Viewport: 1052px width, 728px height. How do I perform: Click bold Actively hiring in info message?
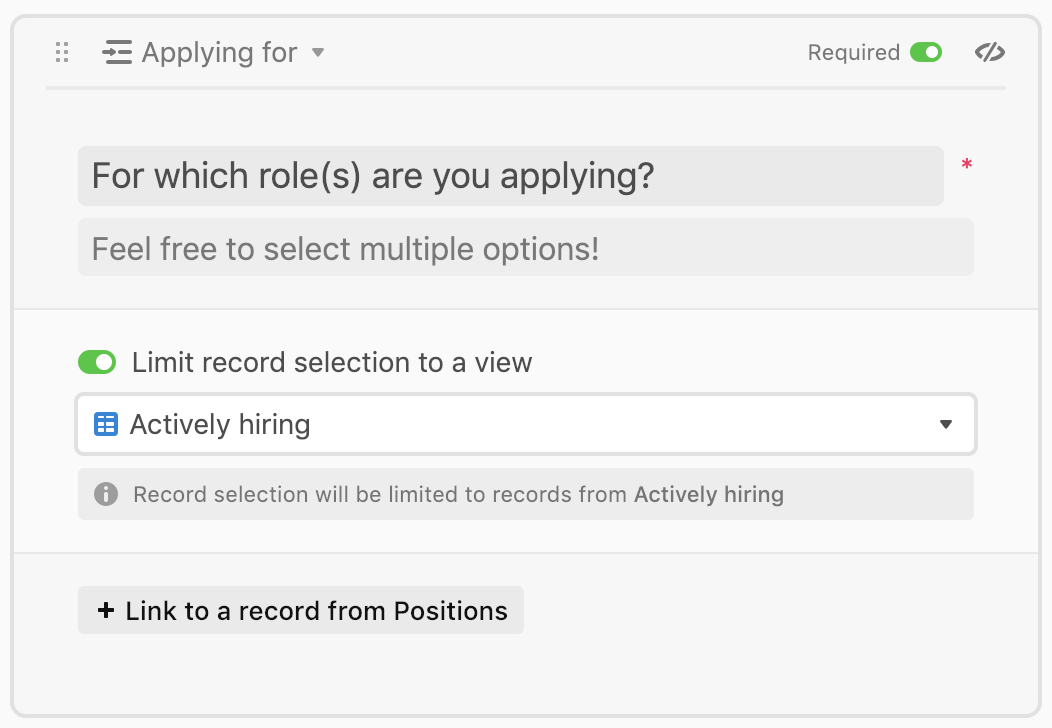[x=709, y=495]
